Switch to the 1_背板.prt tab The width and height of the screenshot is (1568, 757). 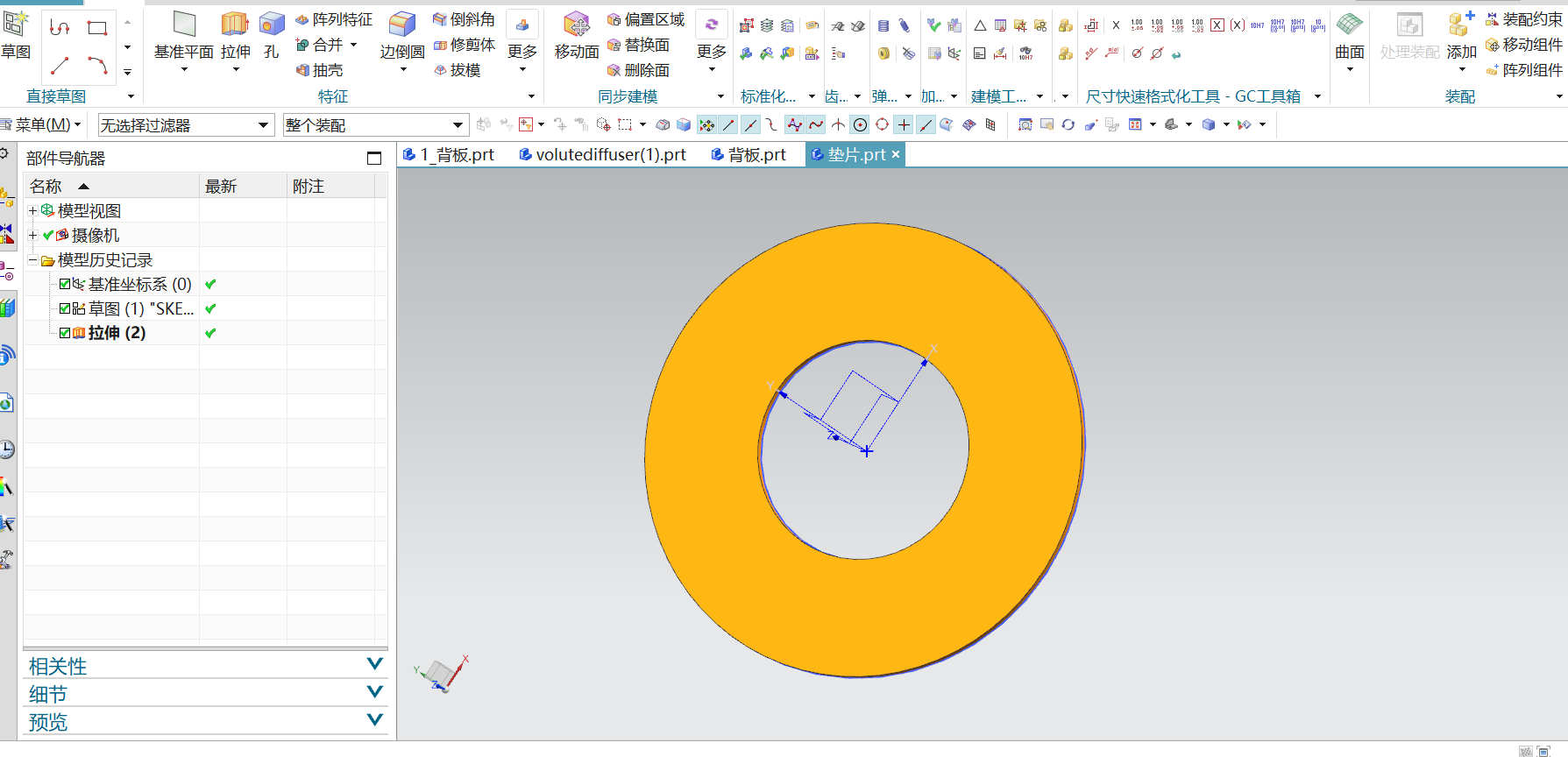click(449, 154)
